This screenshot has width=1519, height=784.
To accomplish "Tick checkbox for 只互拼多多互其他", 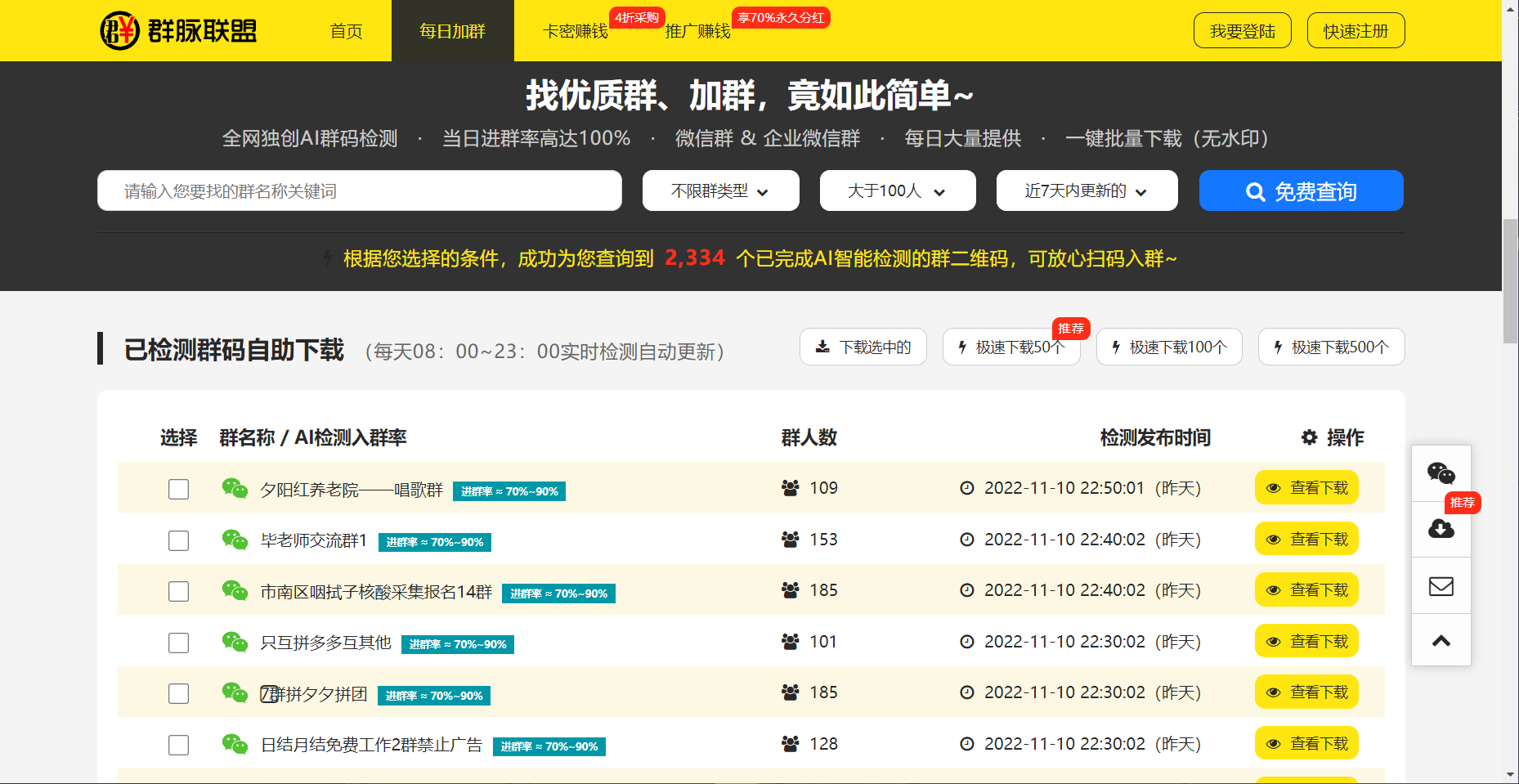I will point(178,643).
